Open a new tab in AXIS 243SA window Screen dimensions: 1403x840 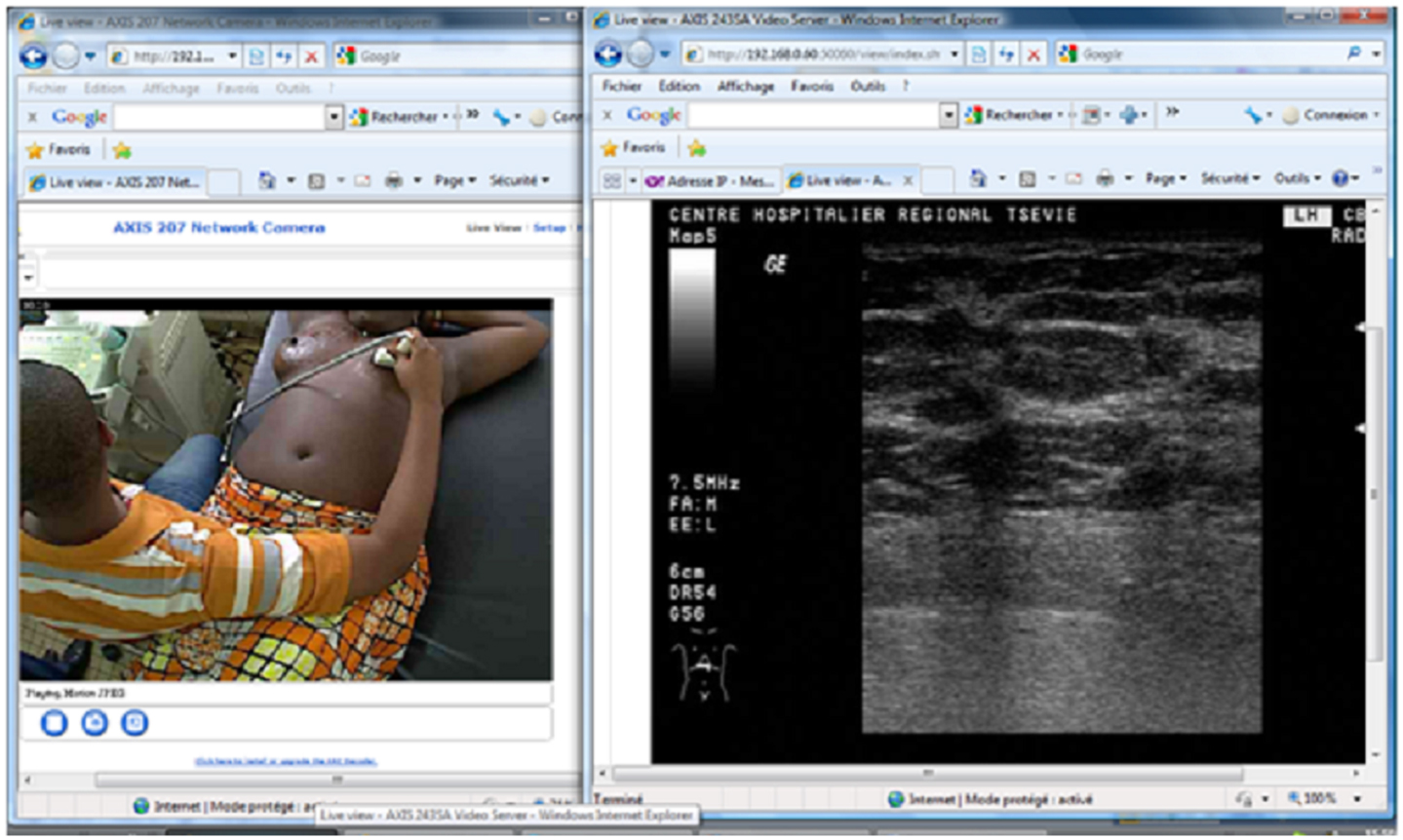(x=937, y=180)
